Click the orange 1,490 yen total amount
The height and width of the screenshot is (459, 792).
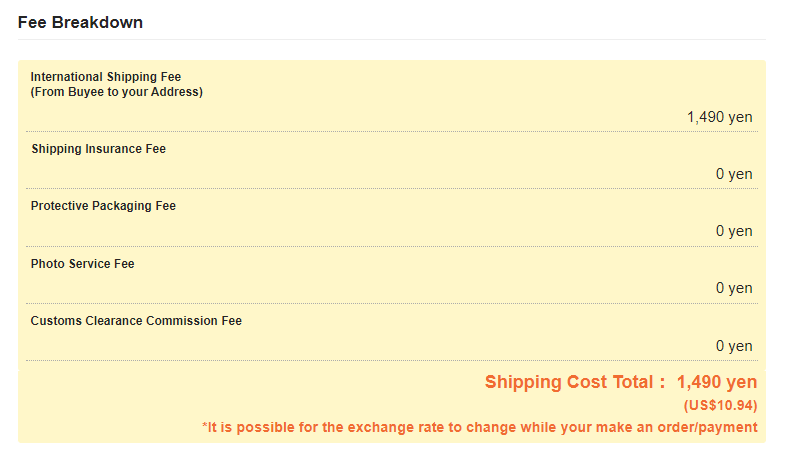[717, 382]
